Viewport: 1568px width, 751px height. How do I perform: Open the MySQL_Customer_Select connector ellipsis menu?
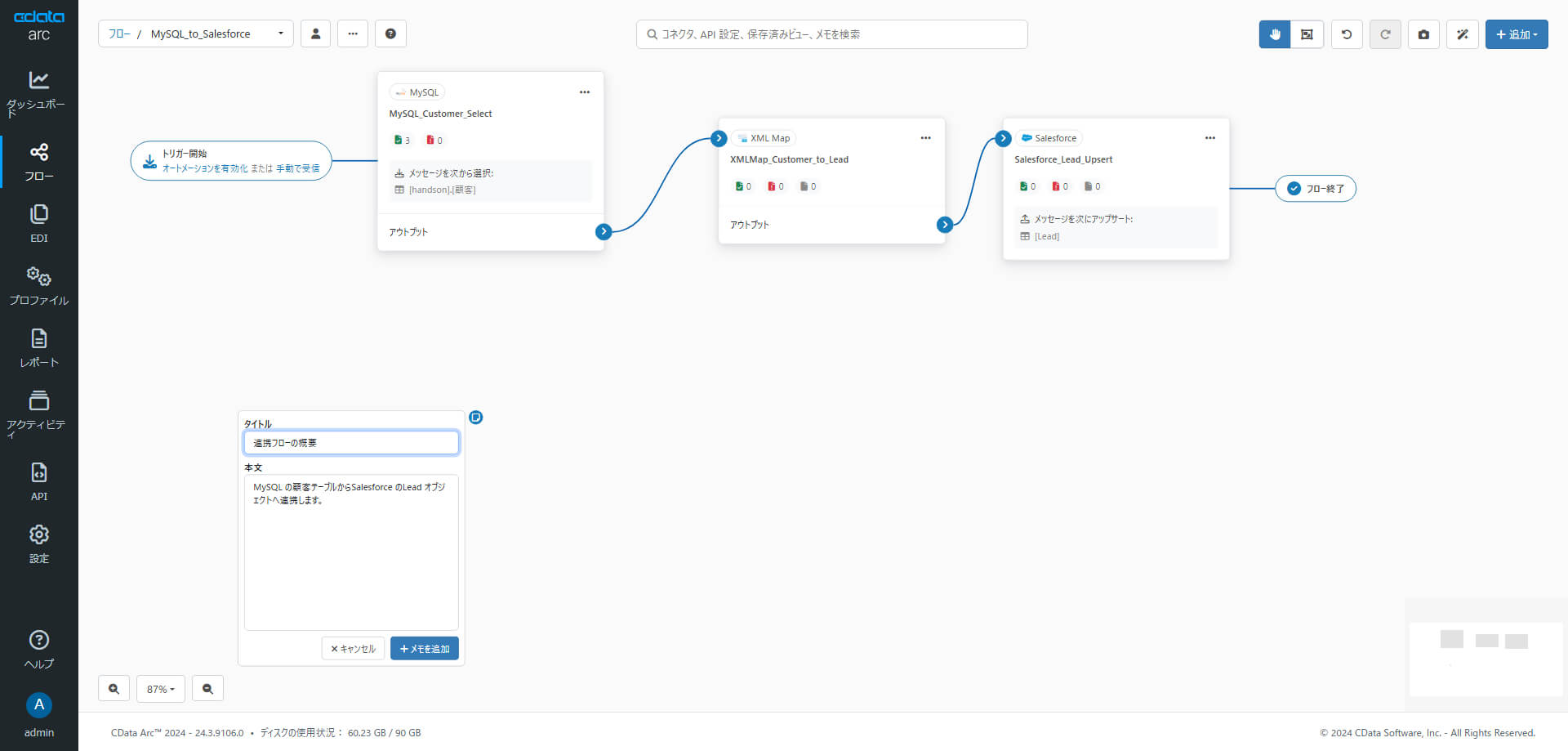585,92
